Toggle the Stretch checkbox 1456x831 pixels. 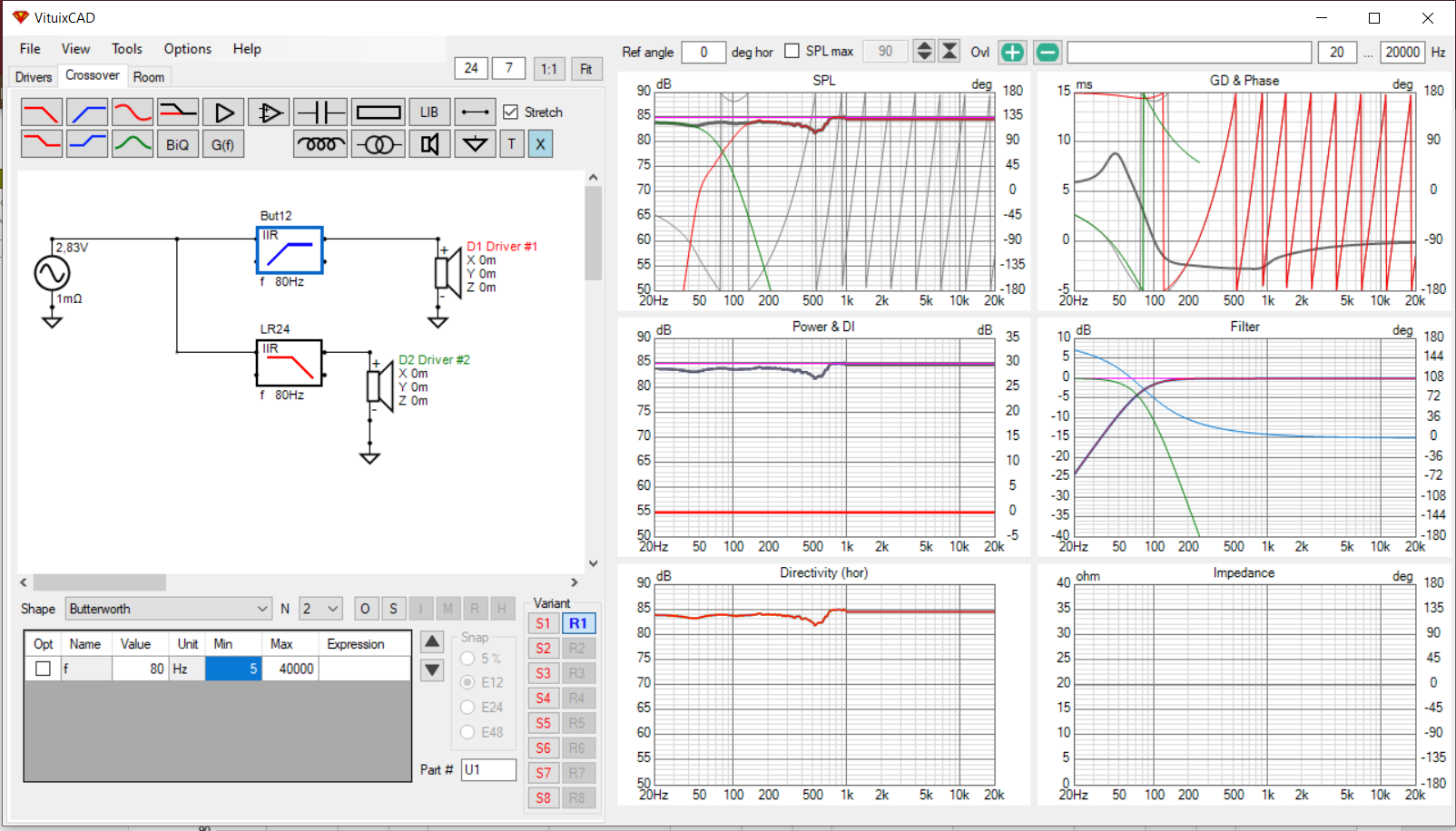510,112
